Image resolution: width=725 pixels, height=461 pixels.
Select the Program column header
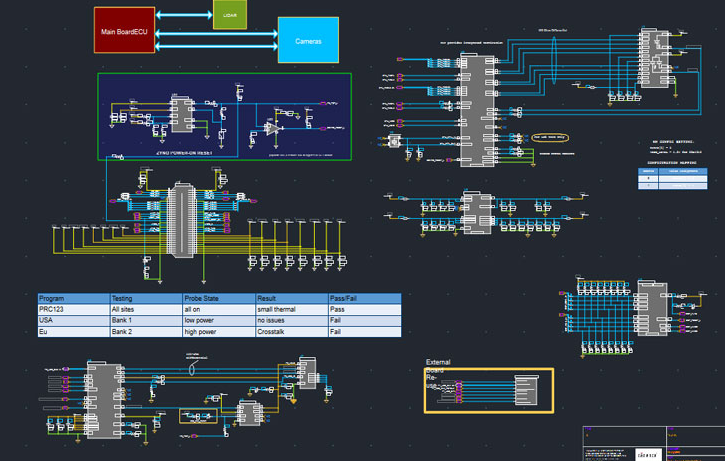pos(72,299)
